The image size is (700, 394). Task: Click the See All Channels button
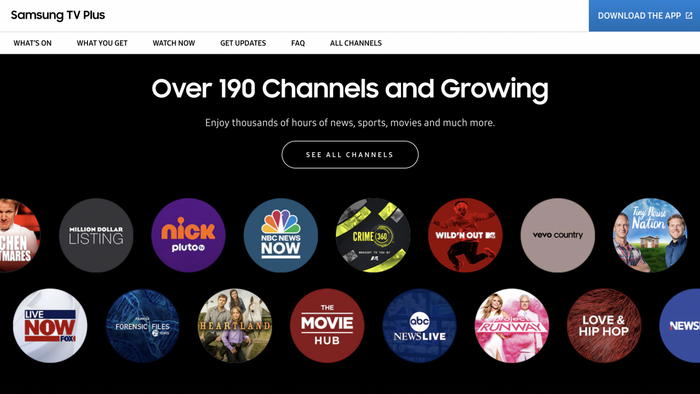point(350,155)
